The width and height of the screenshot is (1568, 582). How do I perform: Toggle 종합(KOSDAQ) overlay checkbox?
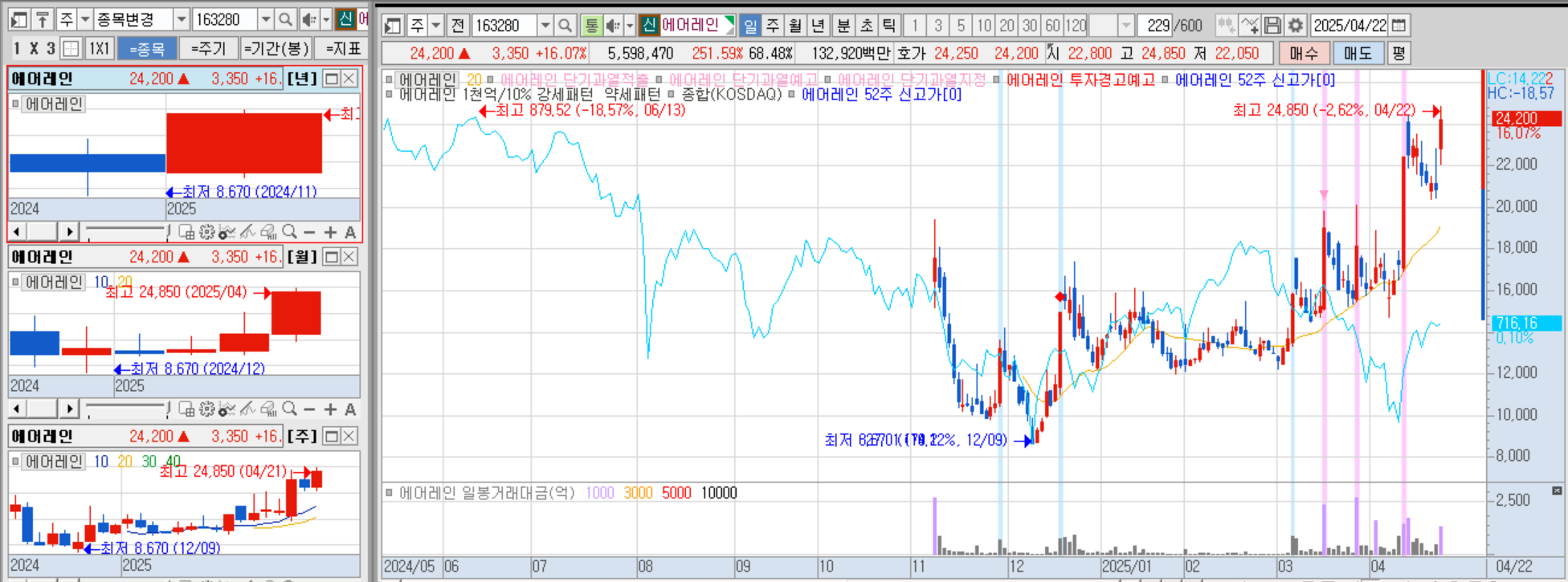[x=672, y=94]
